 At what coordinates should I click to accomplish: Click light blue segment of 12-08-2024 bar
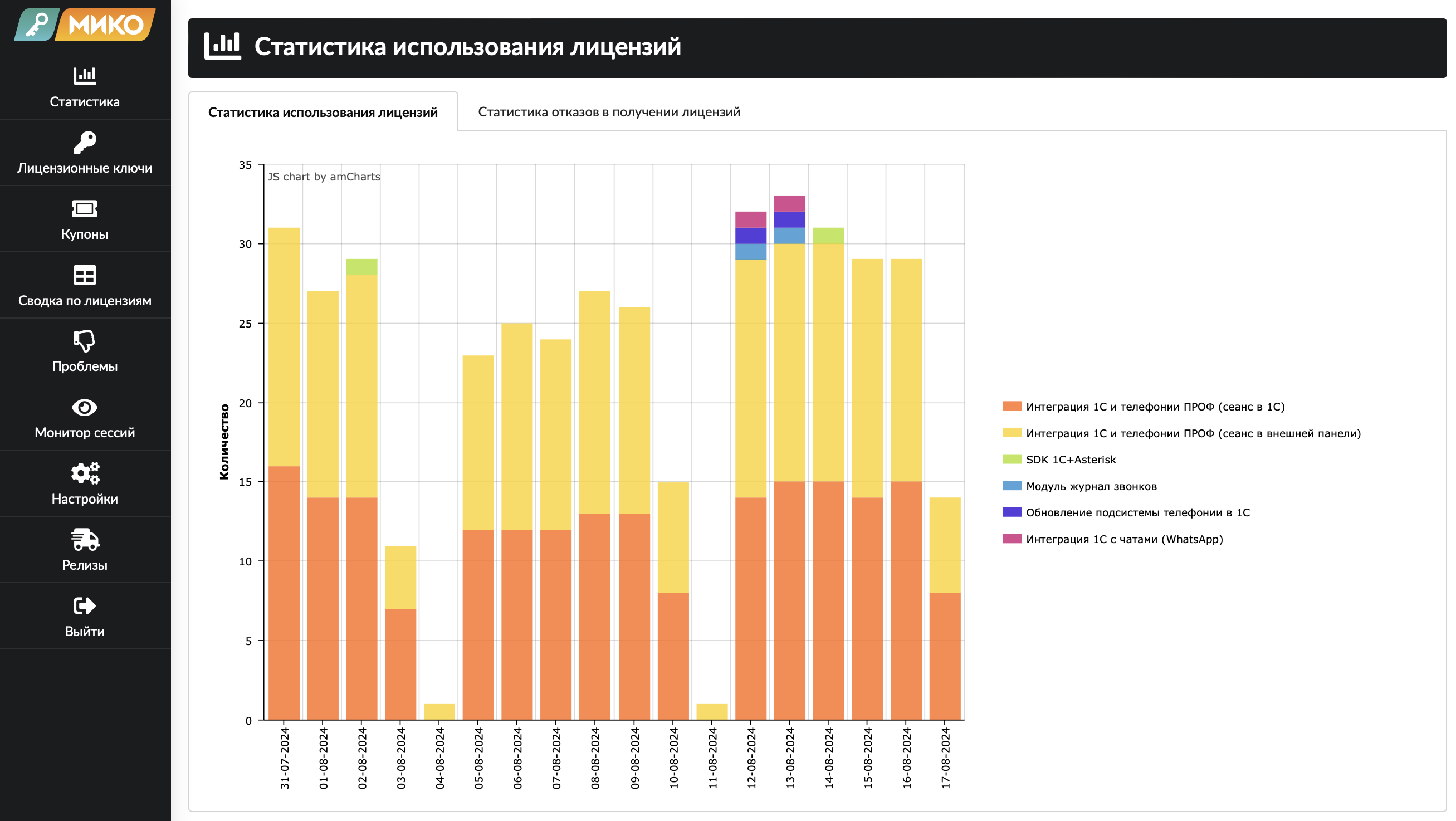point(751,251)
